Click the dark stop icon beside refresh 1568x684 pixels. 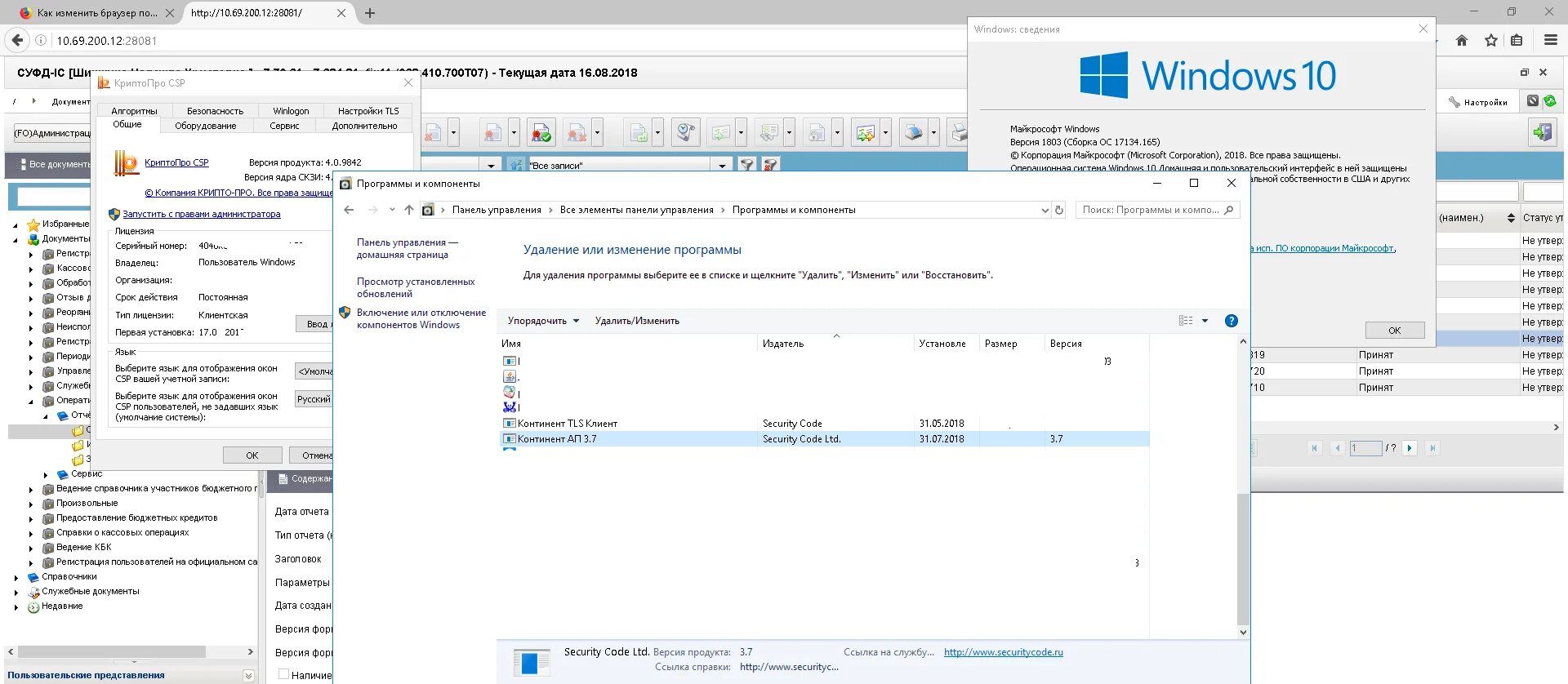tap(1533, 101)
